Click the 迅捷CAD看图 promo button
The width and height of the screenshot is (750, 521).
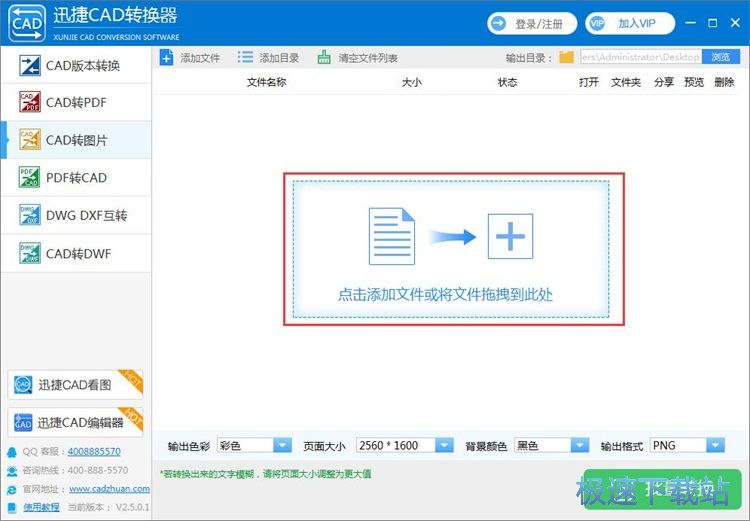pyautogui.click(x=75, y=385)
